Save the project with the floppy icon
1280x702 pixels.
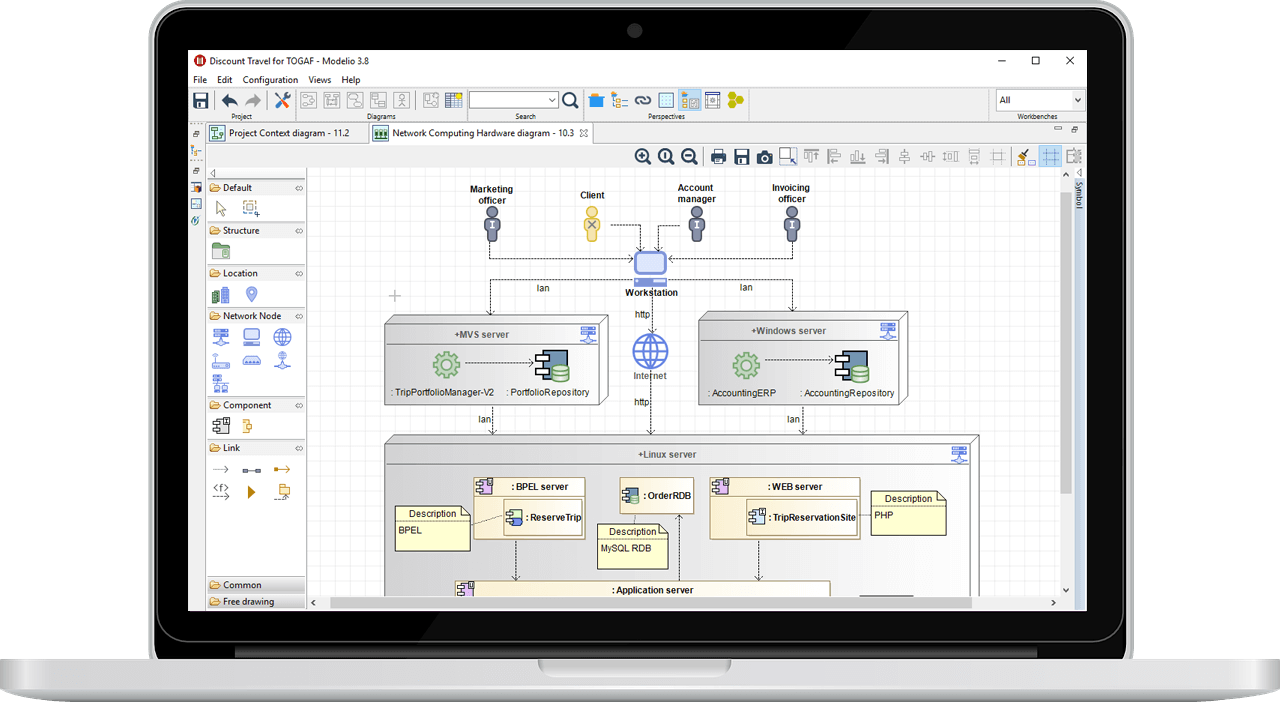[201, 100]
